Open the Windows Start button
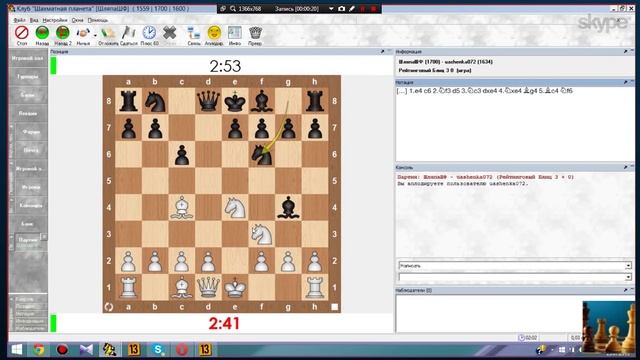Image resolution: width=640 pixels, height=360 pixels. pos(17,350)
